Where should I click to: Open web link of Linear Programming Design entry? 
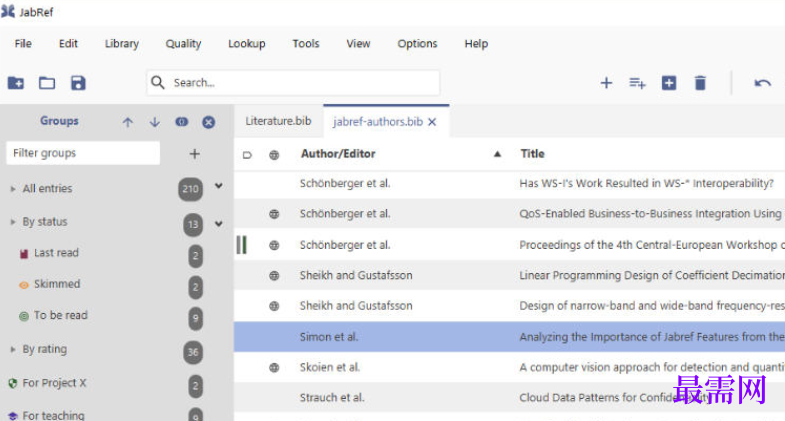tap(274, 275)
